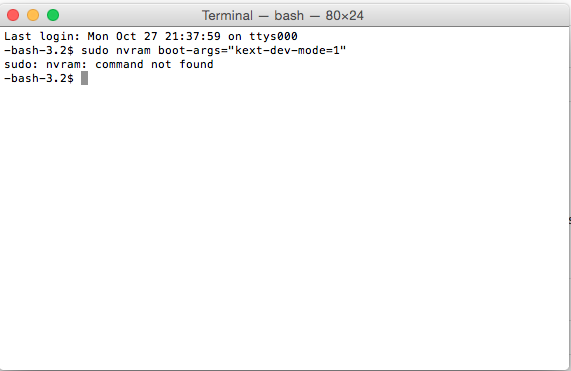Image resolution: width=571 pixels, height=371 pixels.
Task: Minimize the Terminal using yellow button
Action: pyautogui.click(x=33, y=15)
